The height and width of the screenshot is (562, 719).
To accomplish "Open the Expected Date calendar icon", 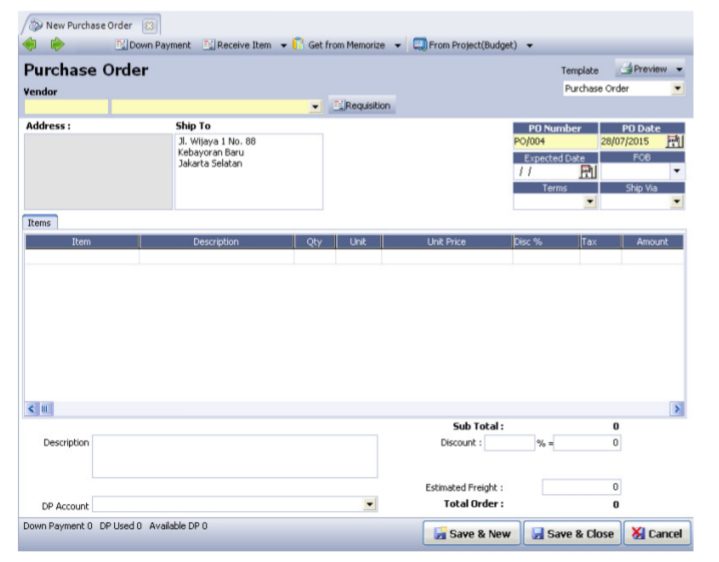I will pos(588,172).
